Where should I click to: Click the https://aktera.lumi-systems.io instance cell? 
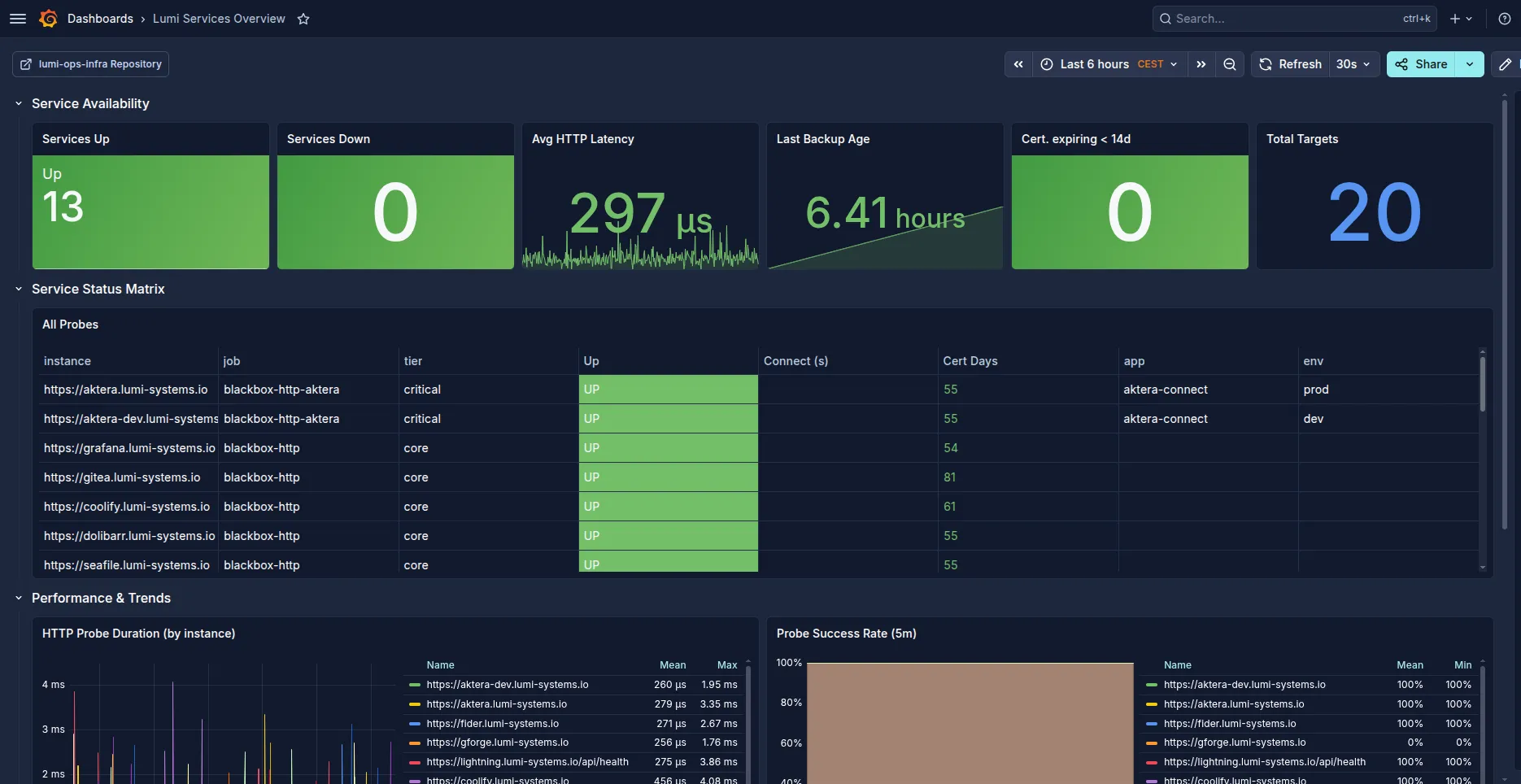pos(129,390)
